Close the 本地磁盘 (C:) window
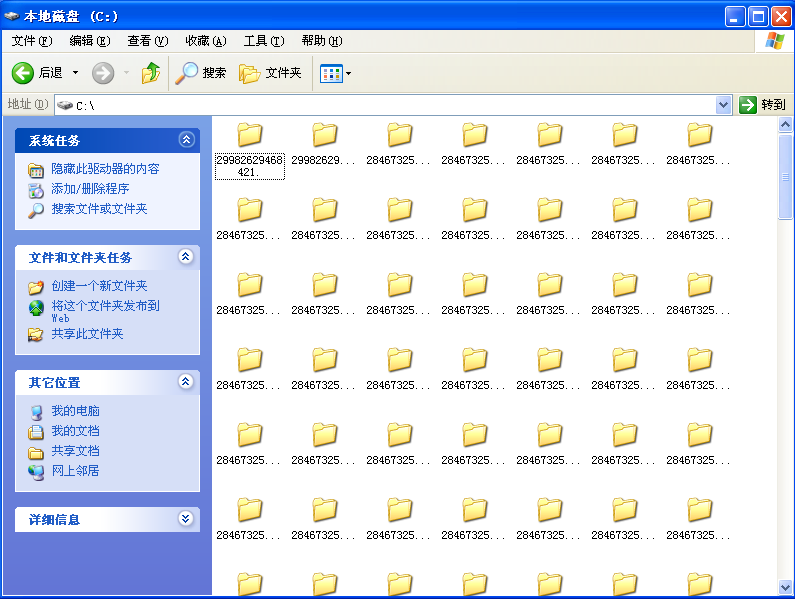795x599 pixels. (x=781, y=17)
